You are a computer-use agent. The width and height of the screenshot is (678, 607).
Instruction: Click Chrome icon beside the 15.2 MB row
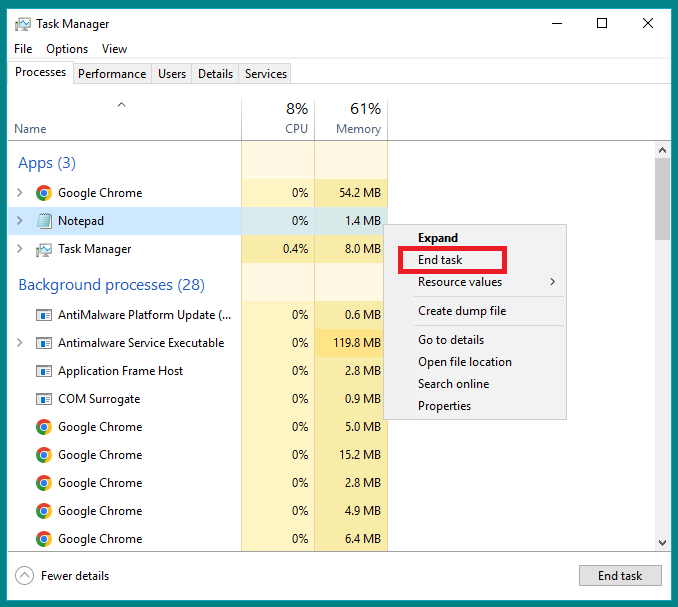(44, 455)
